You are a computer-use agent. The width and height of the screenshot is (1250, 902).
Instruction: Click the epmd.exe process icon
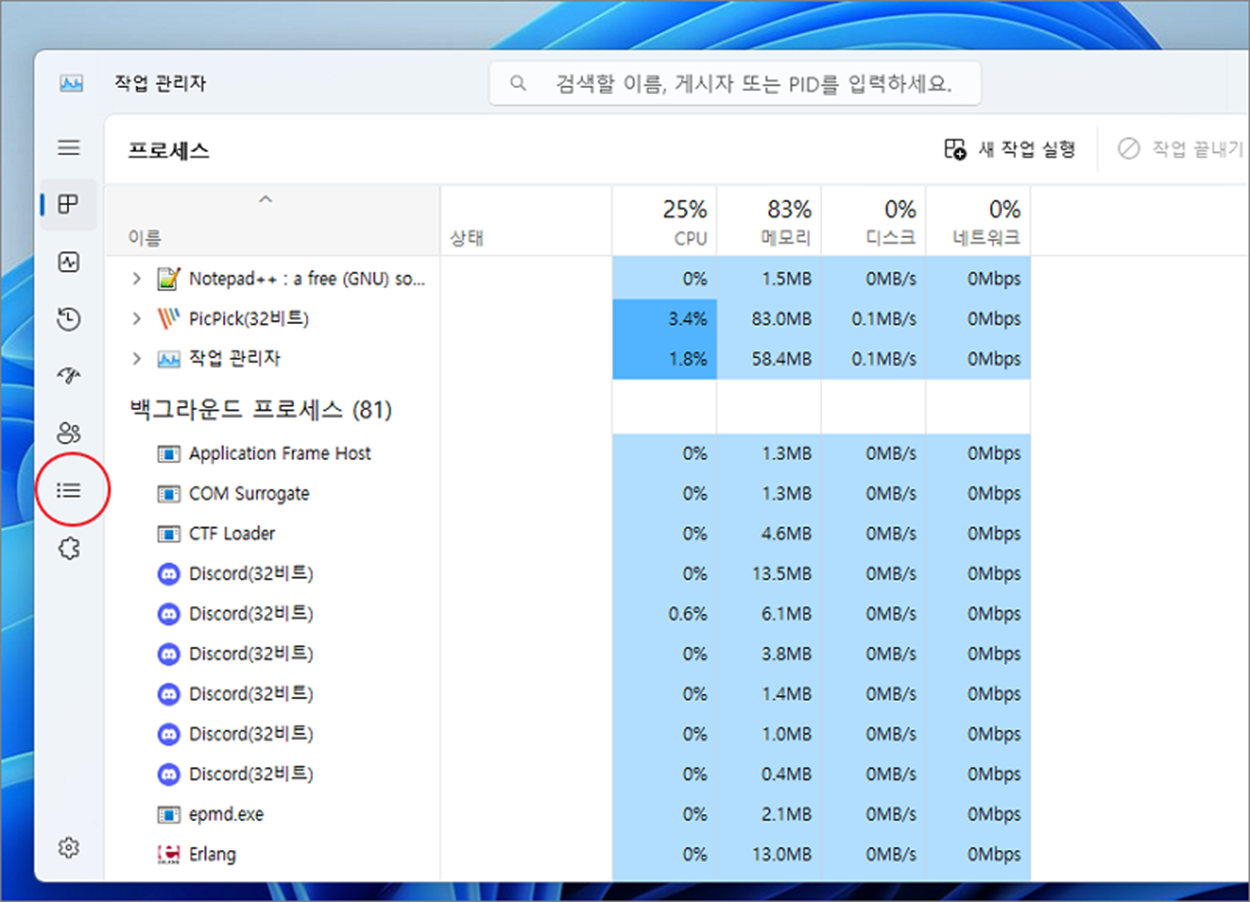point(169,815)
